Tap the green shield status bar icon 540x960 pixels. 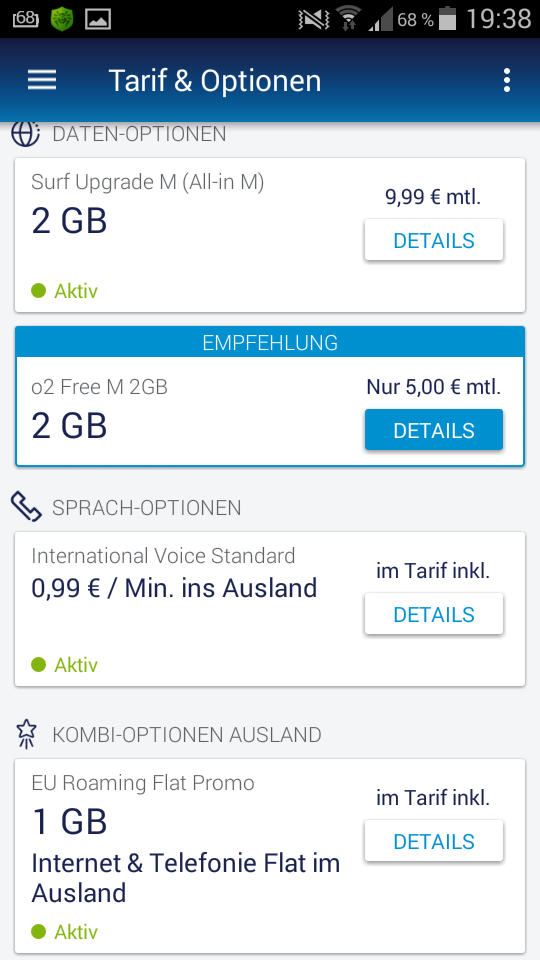[x=61, y=19]
